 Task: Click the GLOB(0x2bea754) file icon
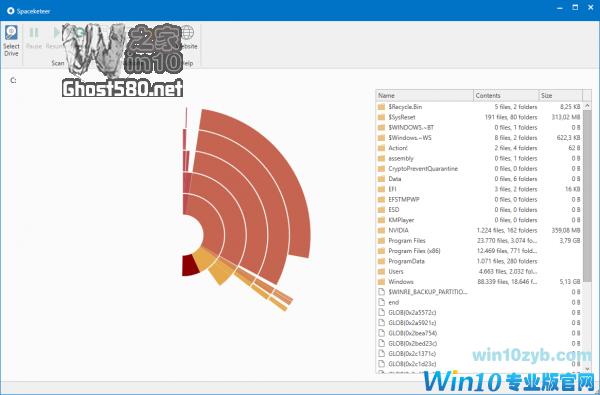381,333
